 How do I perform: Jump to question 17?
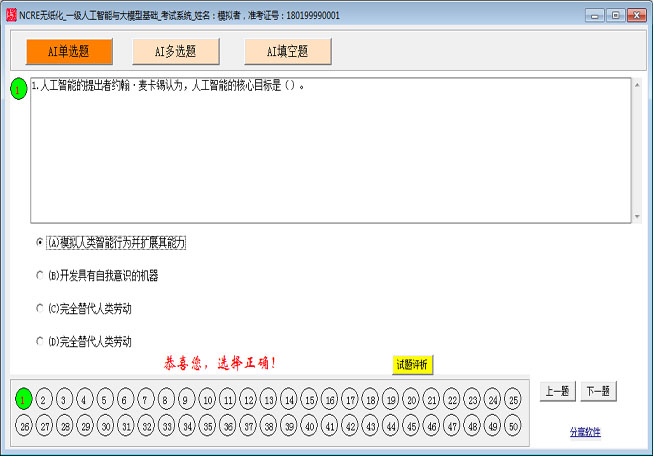coord(350,399)
